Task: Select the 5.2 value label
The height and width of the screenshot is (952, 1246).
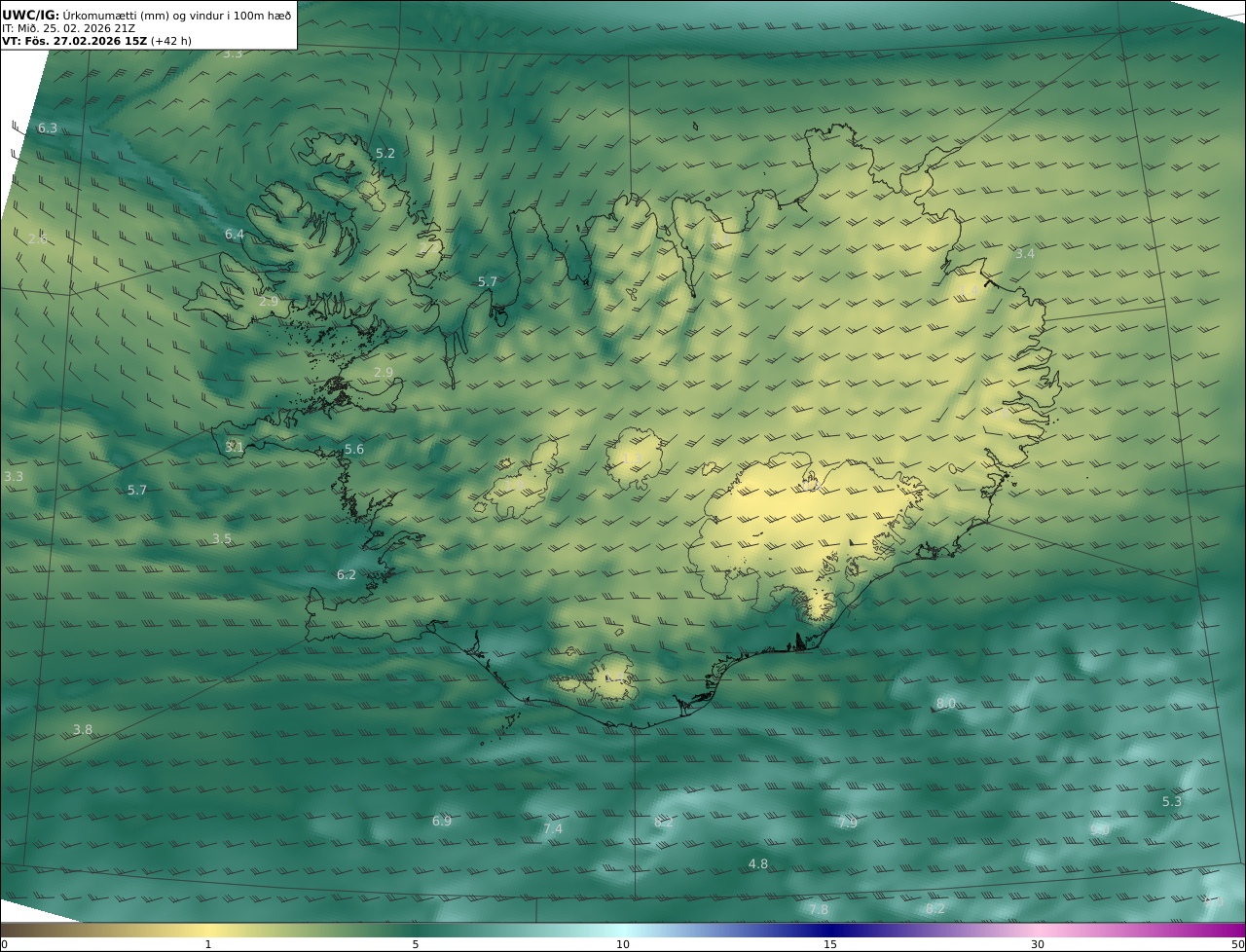Action: 385,154
